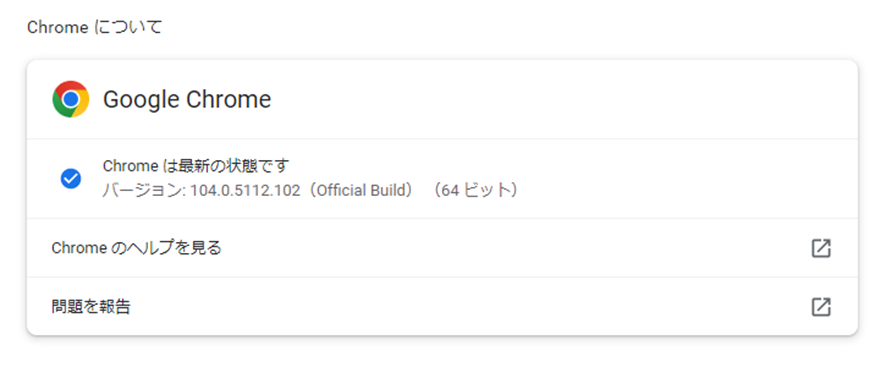
Task: Click the Google Chrome logo icon
Action: (71, 99)
